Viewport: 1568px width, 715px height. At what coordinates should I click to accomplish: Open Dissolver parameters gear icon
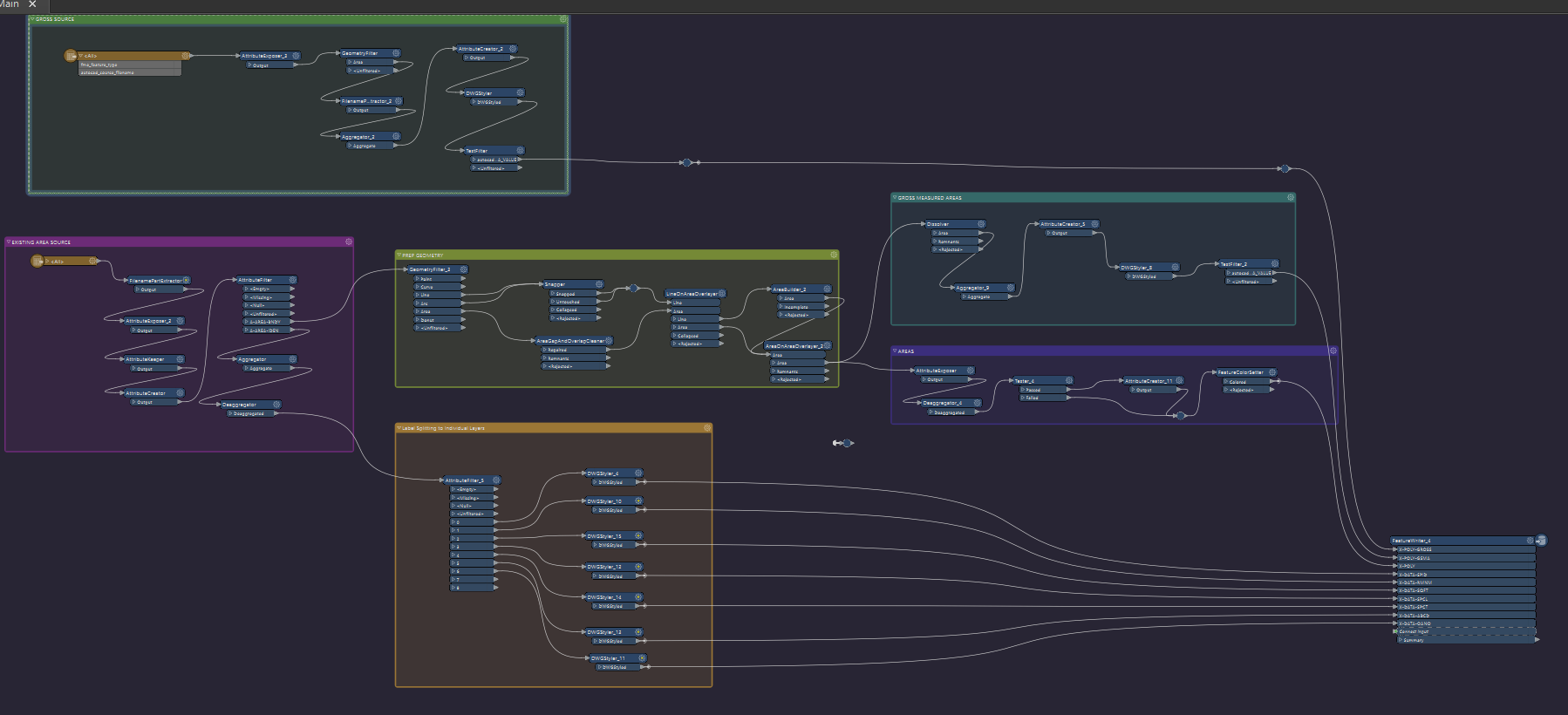pos(981,224)
